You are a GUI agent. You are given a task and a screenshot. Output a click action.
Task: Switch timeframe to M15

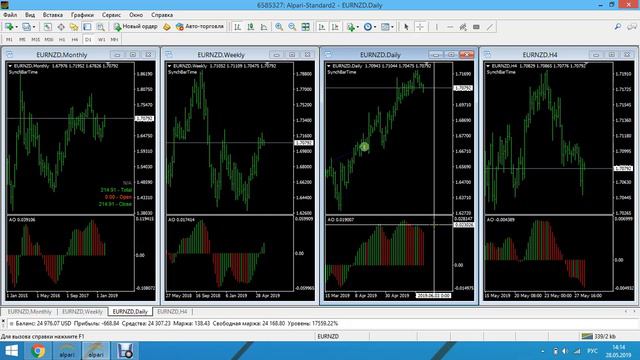coord(36,40)
